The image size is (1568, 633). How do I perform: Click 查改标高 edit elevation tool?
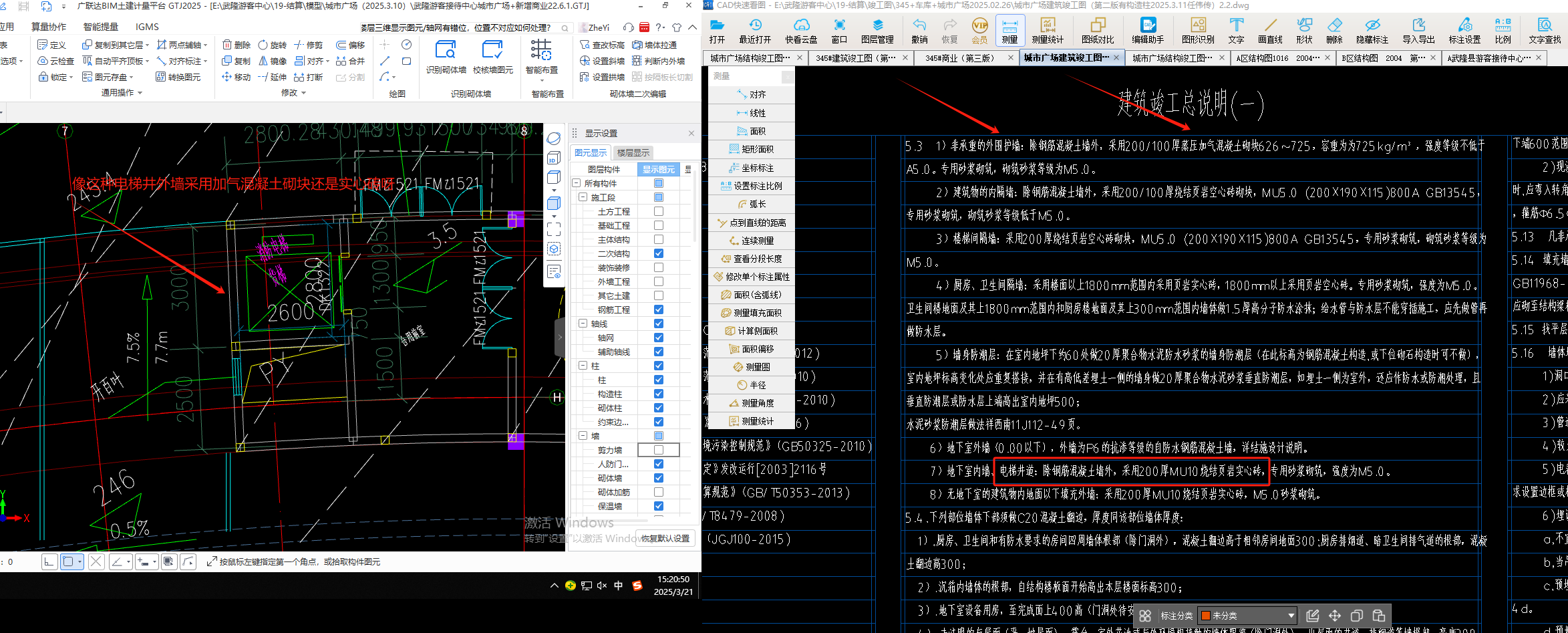(602, 45)
